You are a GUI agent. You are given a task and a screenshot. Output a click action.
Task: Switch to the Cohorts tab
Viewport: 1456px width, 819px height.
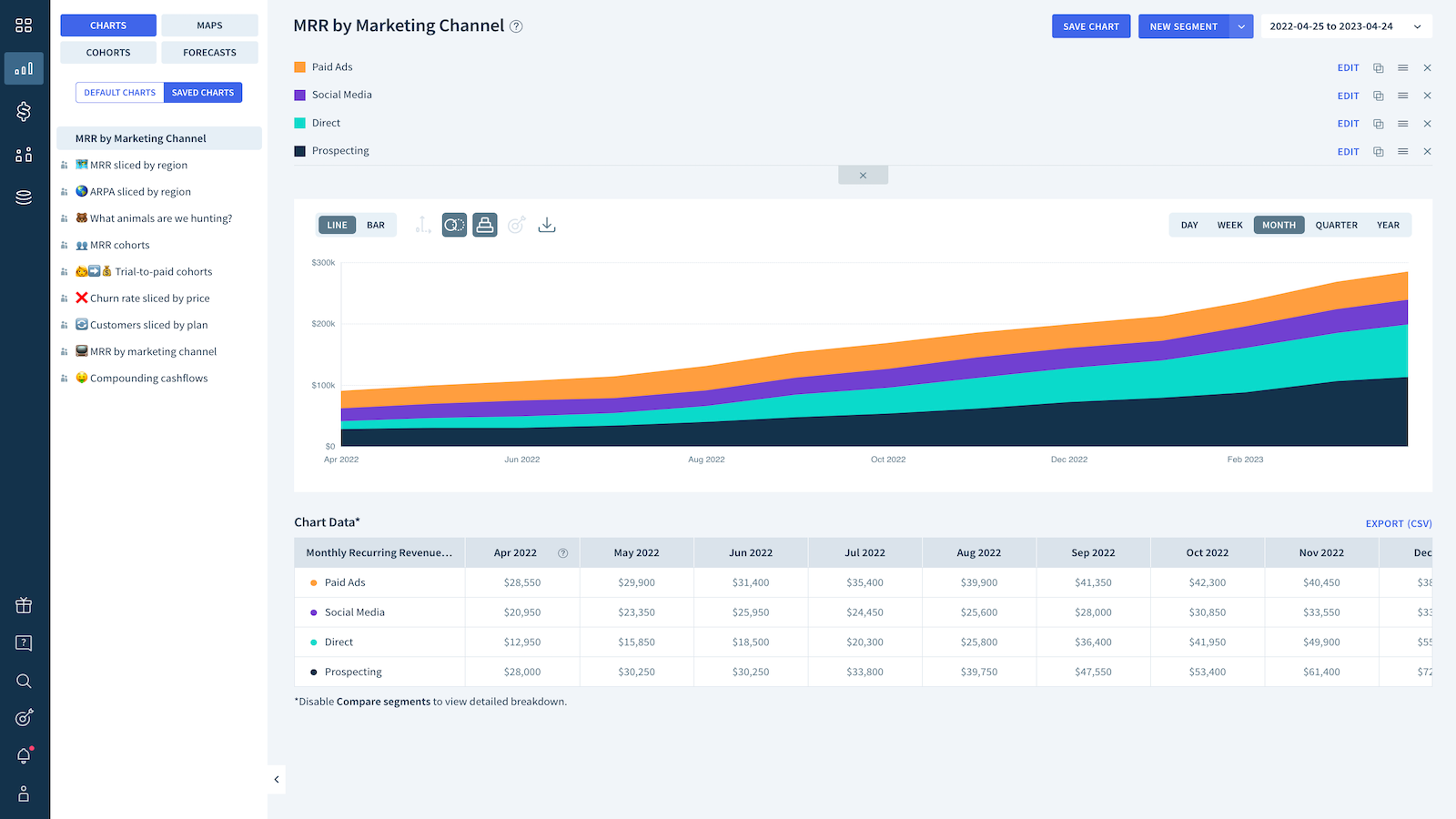(x=108, y=53)
